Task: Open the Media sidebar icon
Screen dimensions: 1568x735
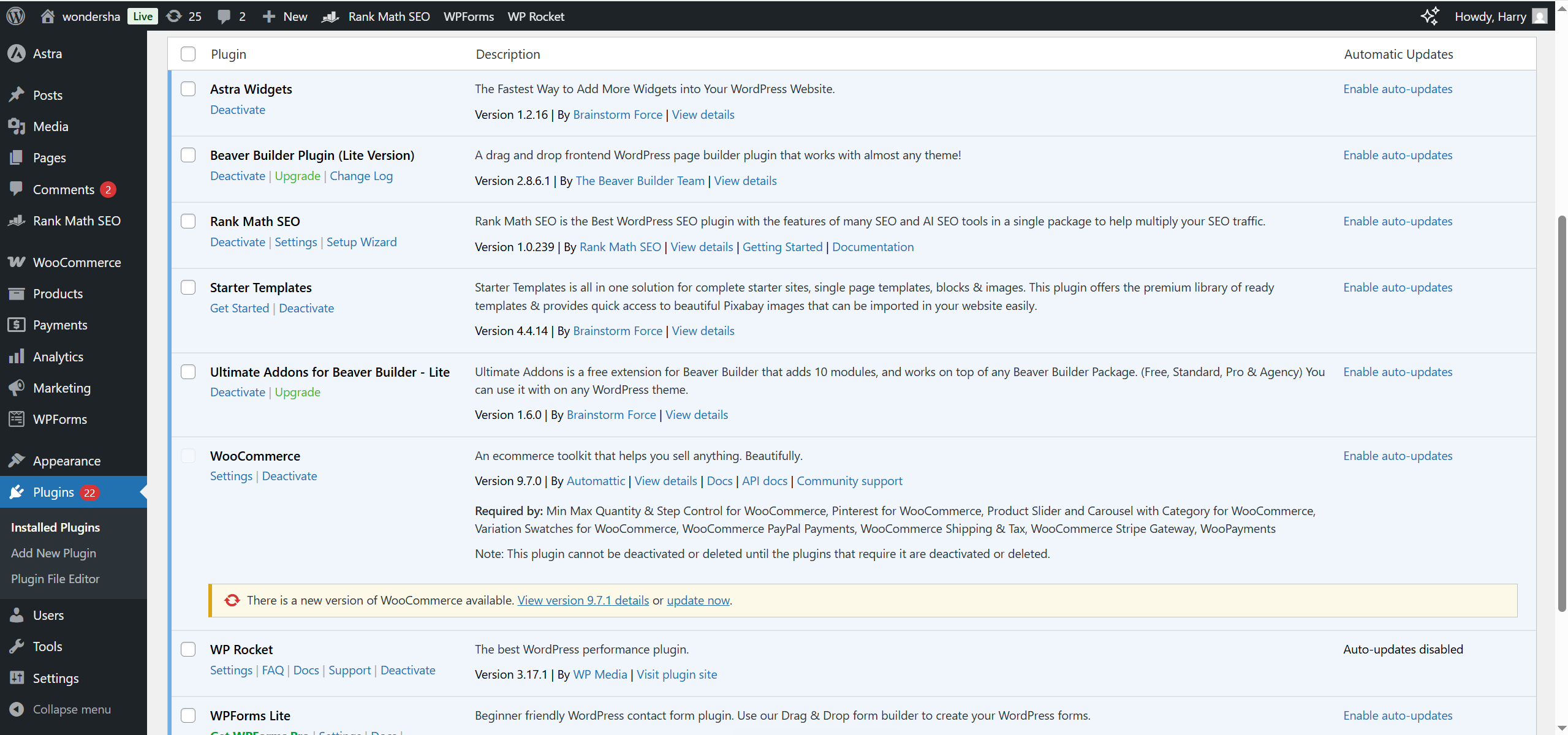Action: (x=17, y=126)
